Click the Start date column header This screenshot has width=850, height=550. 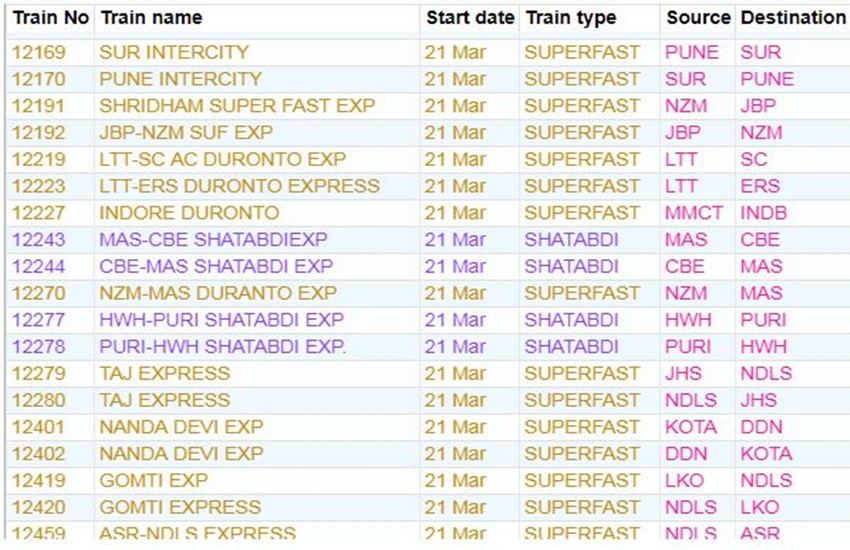pos(470,18)
